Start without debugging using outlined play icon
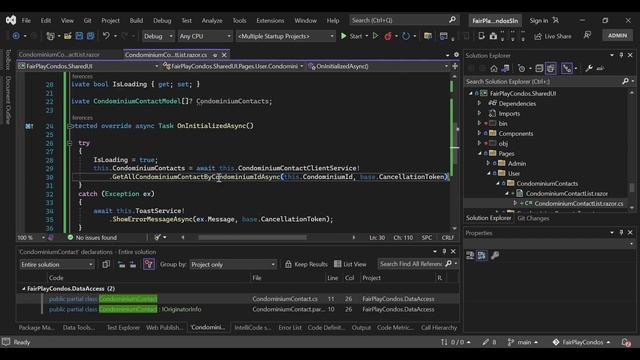 [376, 36]
